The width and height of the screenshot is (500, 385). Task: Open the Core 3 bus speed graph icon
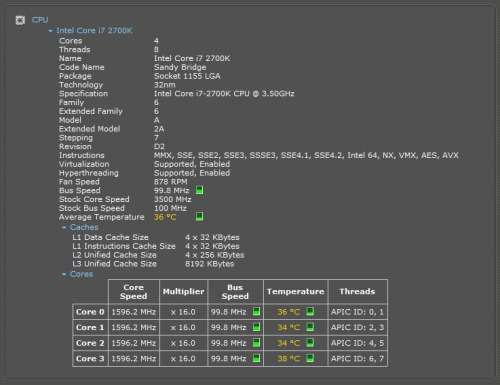coord(256,358)
